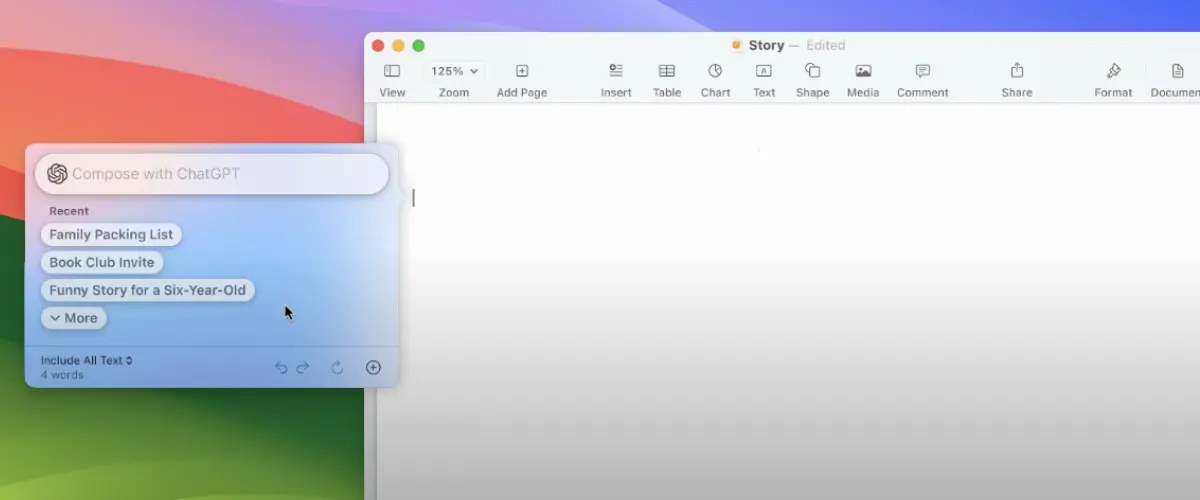Open the Include All Text dropdown
1200x500 pixels.
pyautogui.click(x=87, y=360)
